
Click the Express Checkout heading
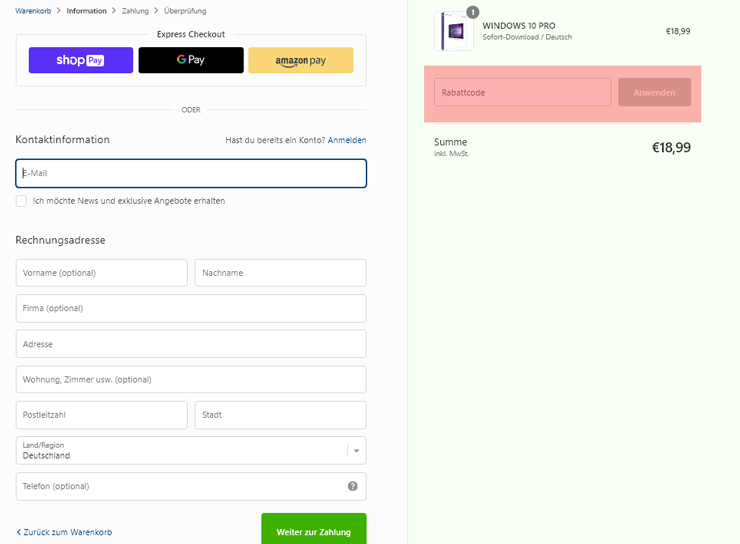point(191,34)
